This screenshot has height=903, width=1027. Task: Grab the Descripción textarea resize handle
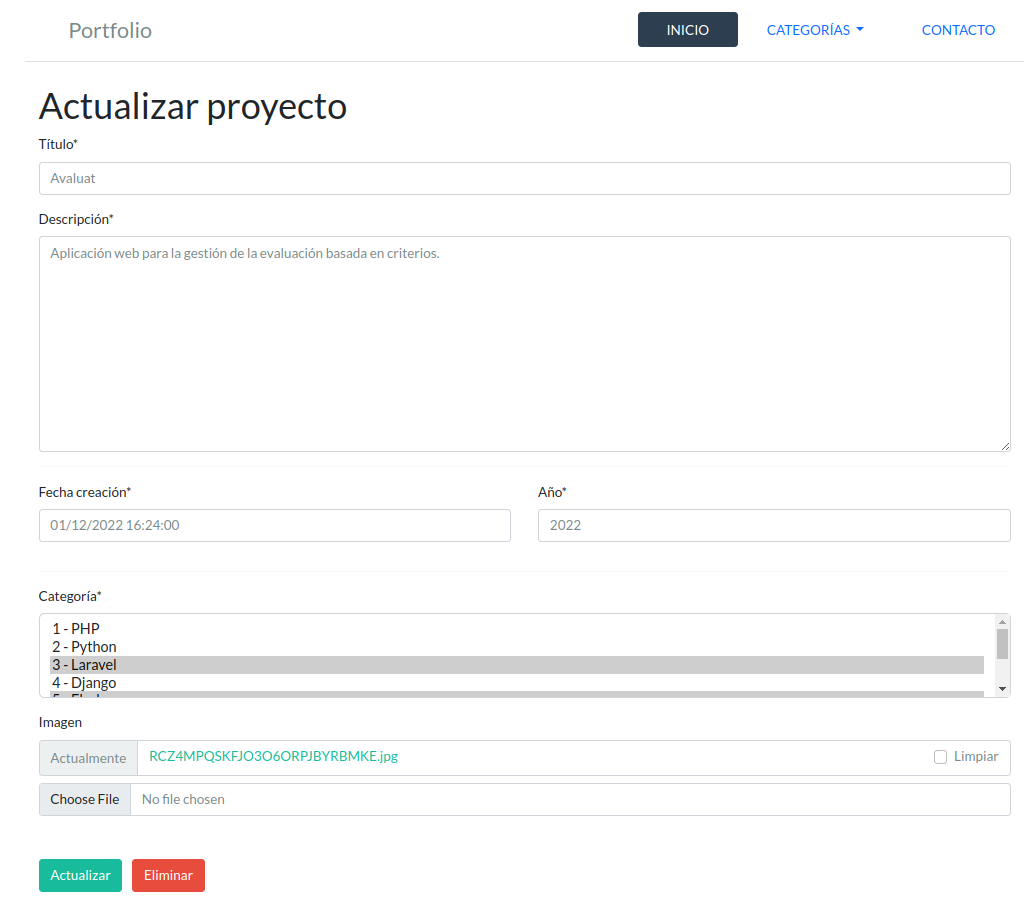tap(1004, 445)
